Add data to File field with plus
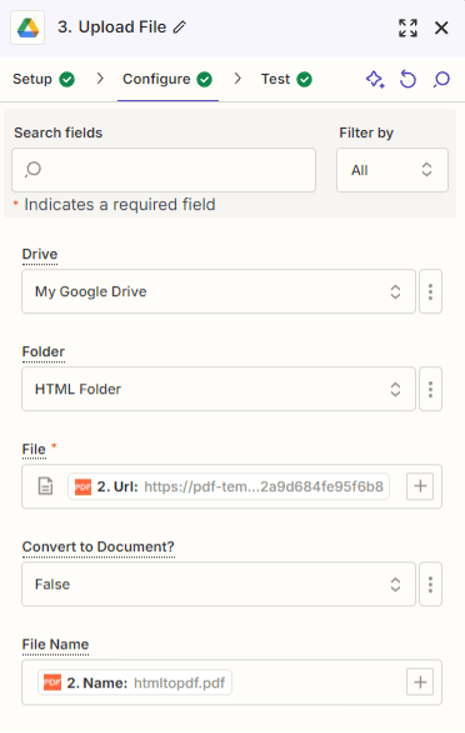The width and height of the screenshot is (465, 733). point(420,486)
